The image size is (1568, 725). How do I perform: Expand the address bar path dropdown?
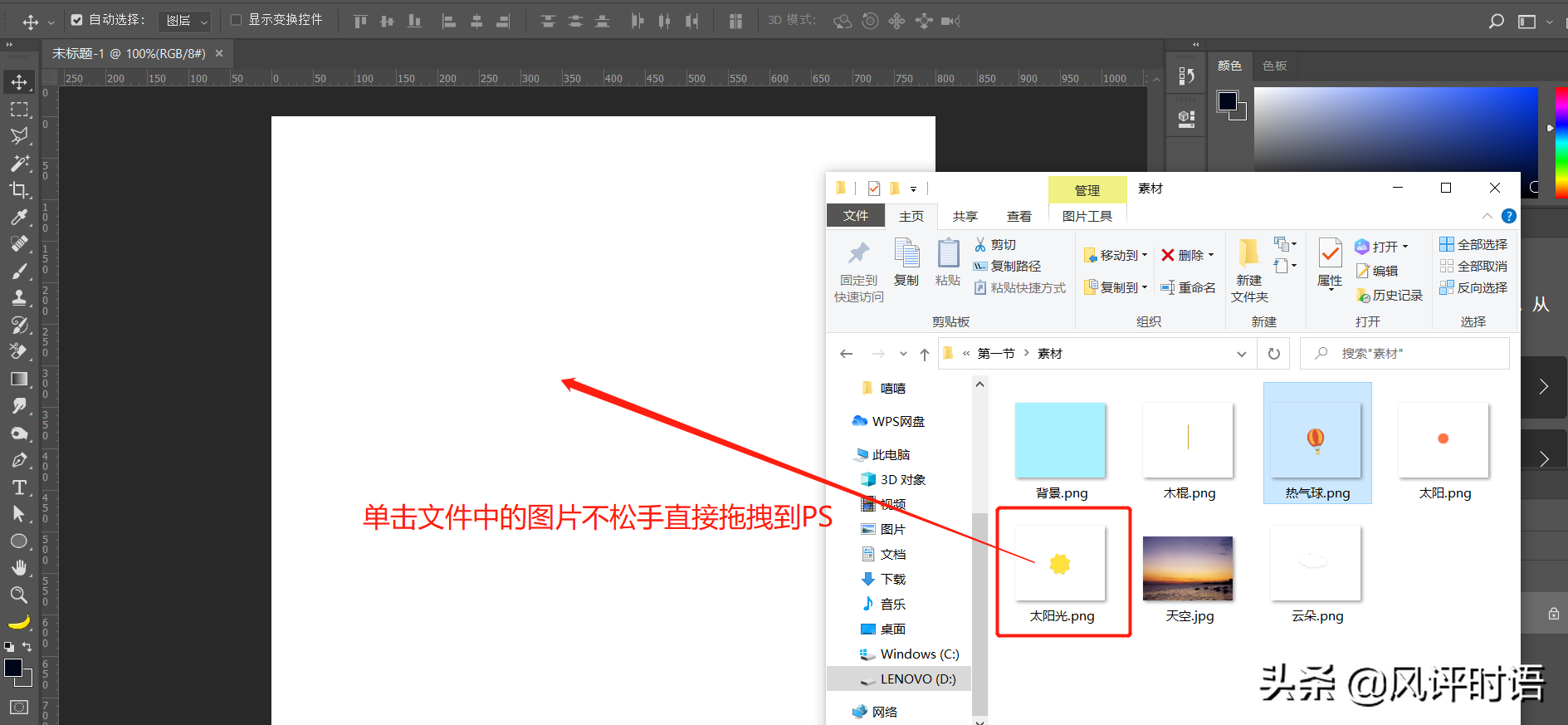[x=1242, y=354]
